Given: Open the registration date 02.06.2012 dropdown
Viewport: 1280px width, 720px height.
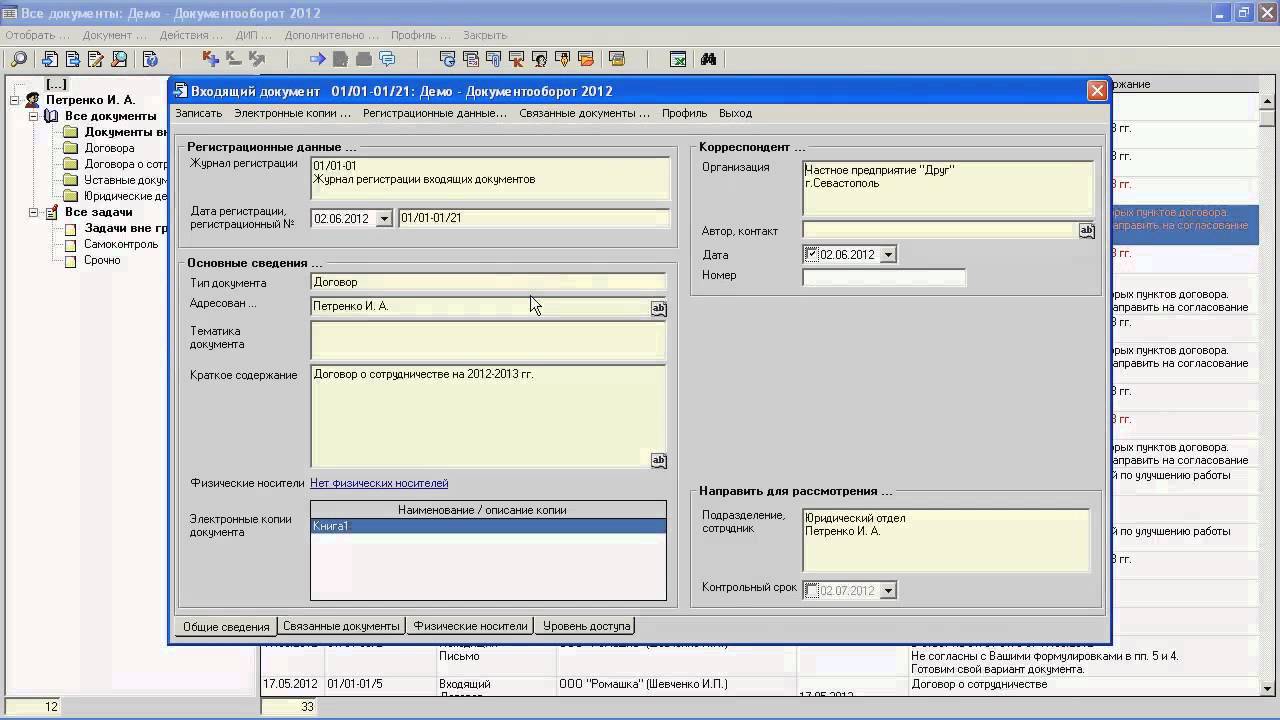Looking at the screenshot, I should point(384,218).
